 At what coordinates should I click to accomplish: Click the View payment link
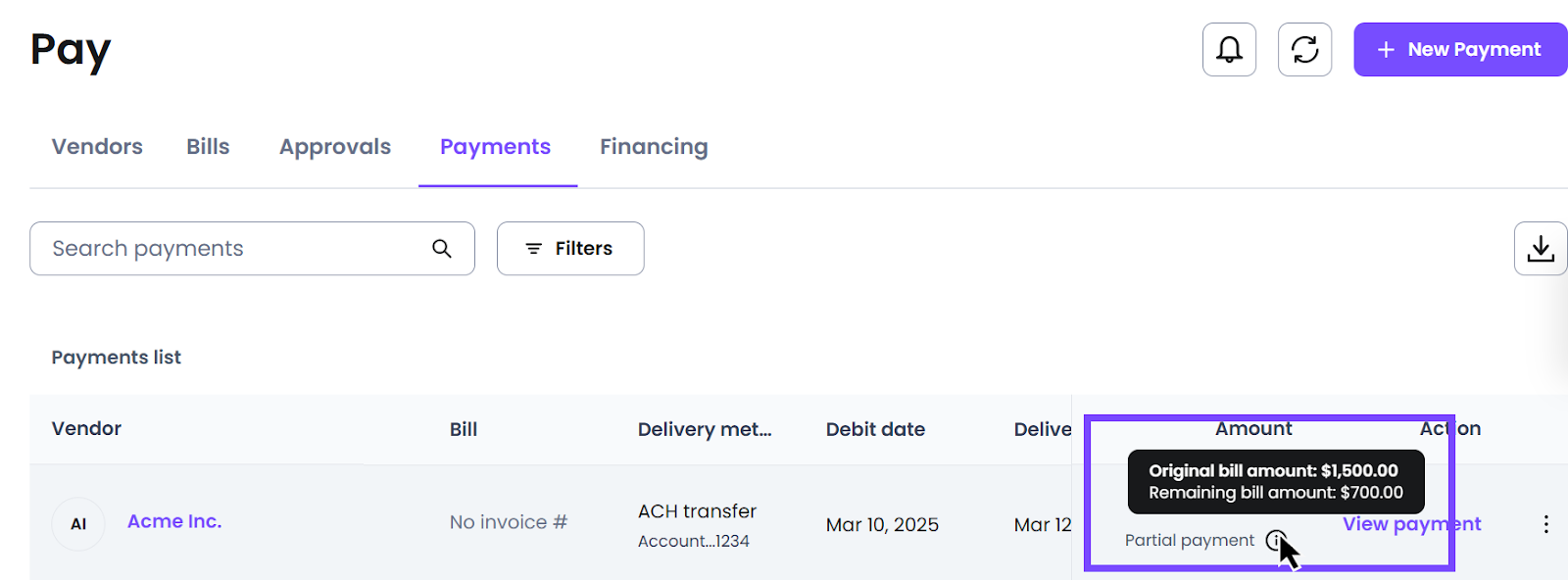click(1411, 524)
